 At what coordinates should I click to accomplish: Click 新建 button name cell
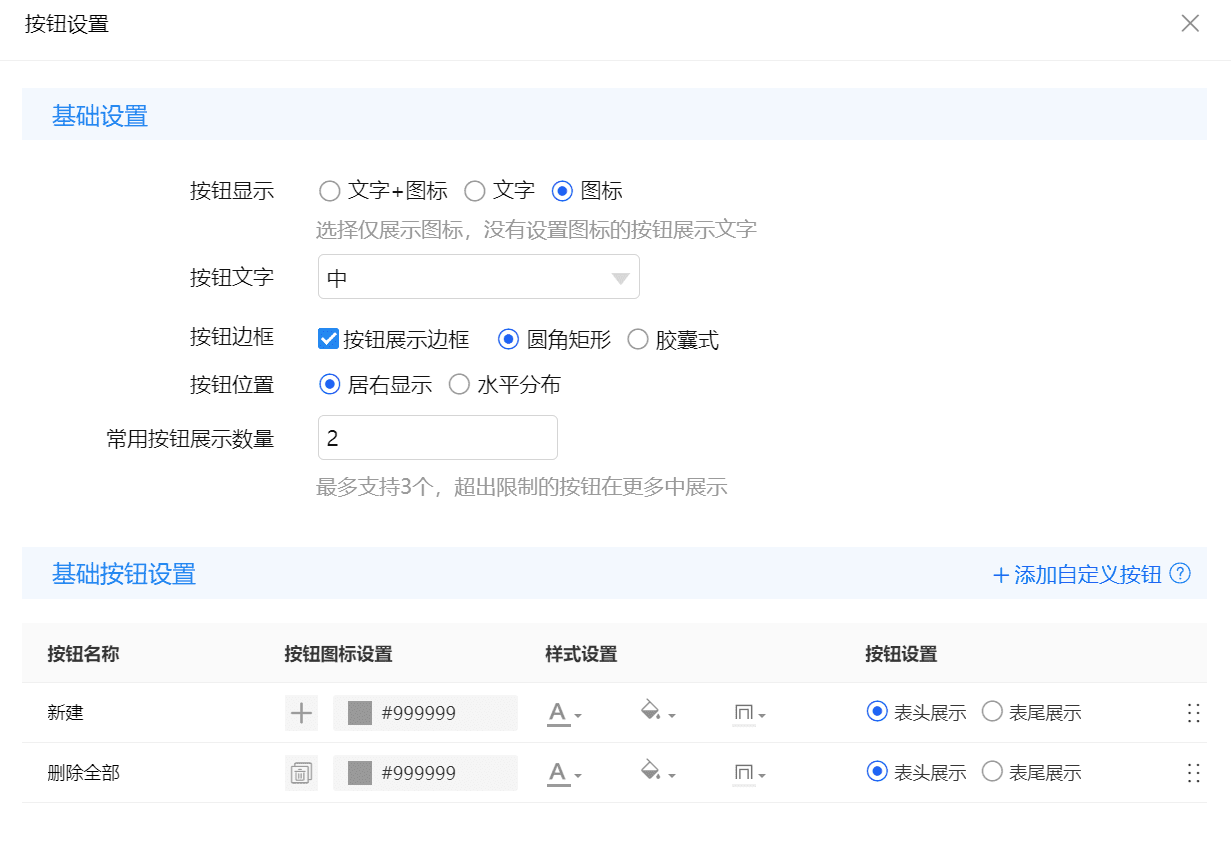click(66, 713)
